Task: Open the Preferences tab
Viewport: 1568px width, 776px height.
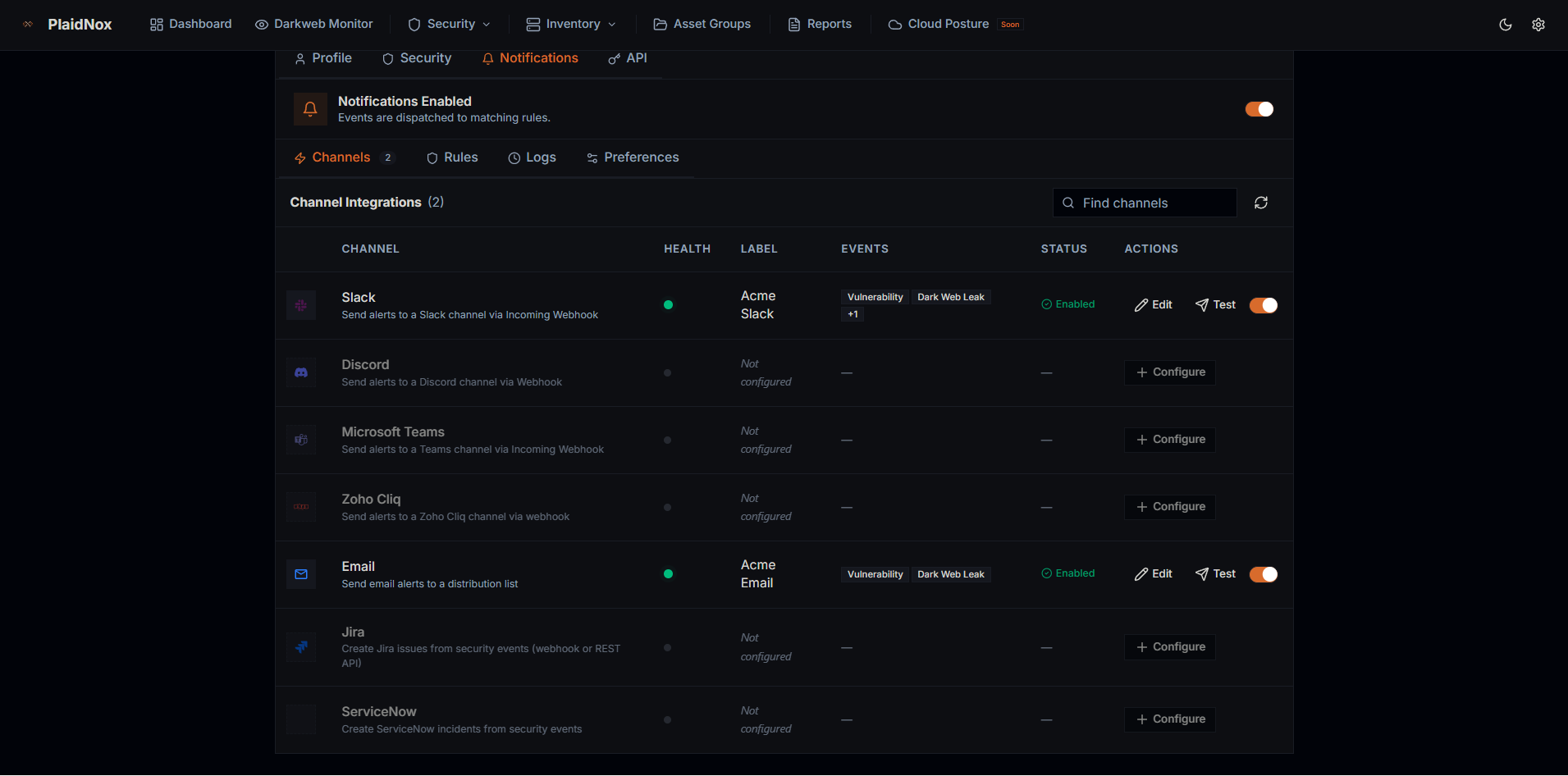Action: tap(633, 157)
